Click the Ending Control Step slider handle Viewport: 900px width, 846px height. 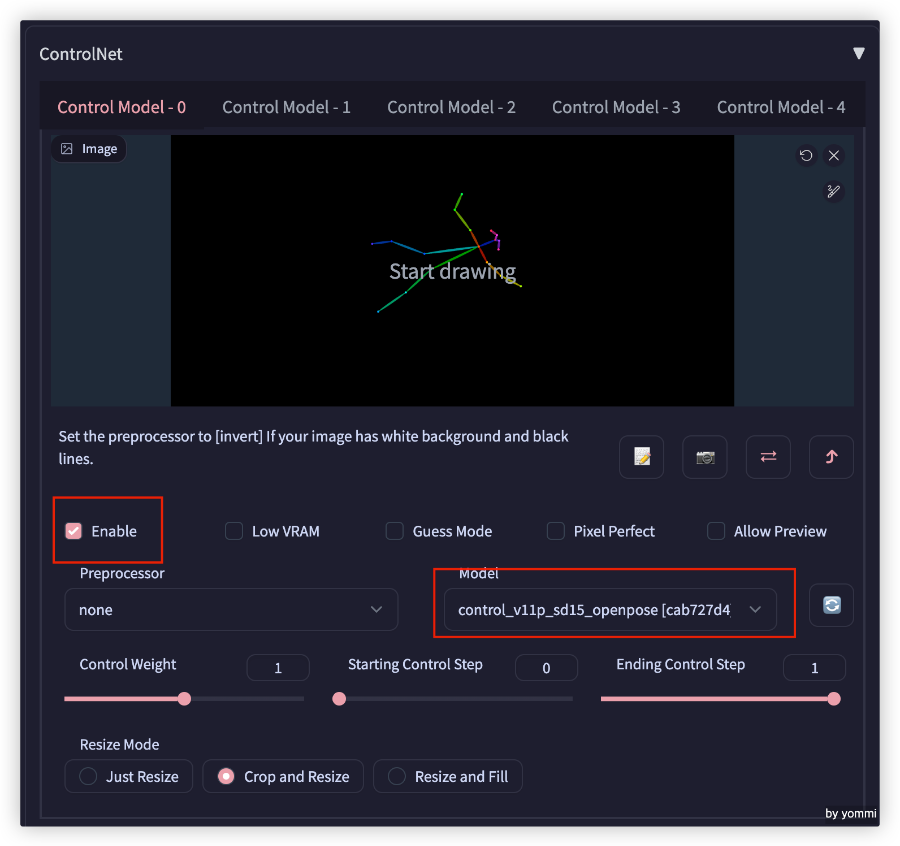[x=834, y=698]
